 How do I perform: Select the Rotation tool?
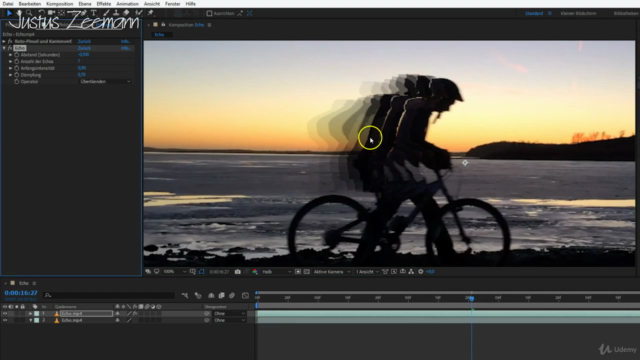tap(42, 13)
